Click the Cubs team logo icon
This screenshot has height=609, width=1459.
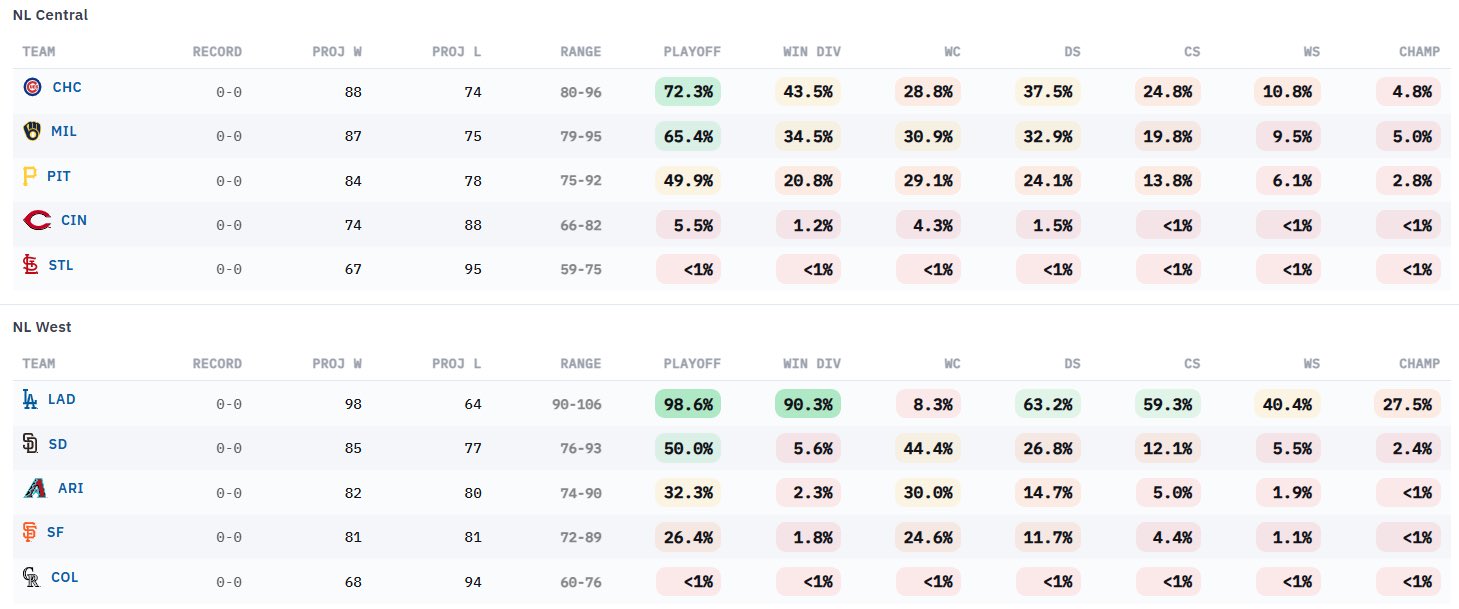pos(32,88)
